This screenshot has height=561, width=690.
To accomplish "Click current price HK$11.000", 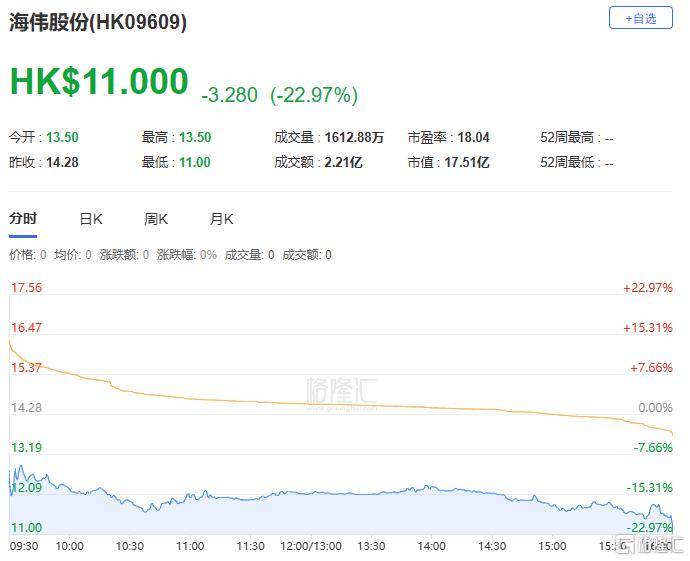I will click(99, 81).
